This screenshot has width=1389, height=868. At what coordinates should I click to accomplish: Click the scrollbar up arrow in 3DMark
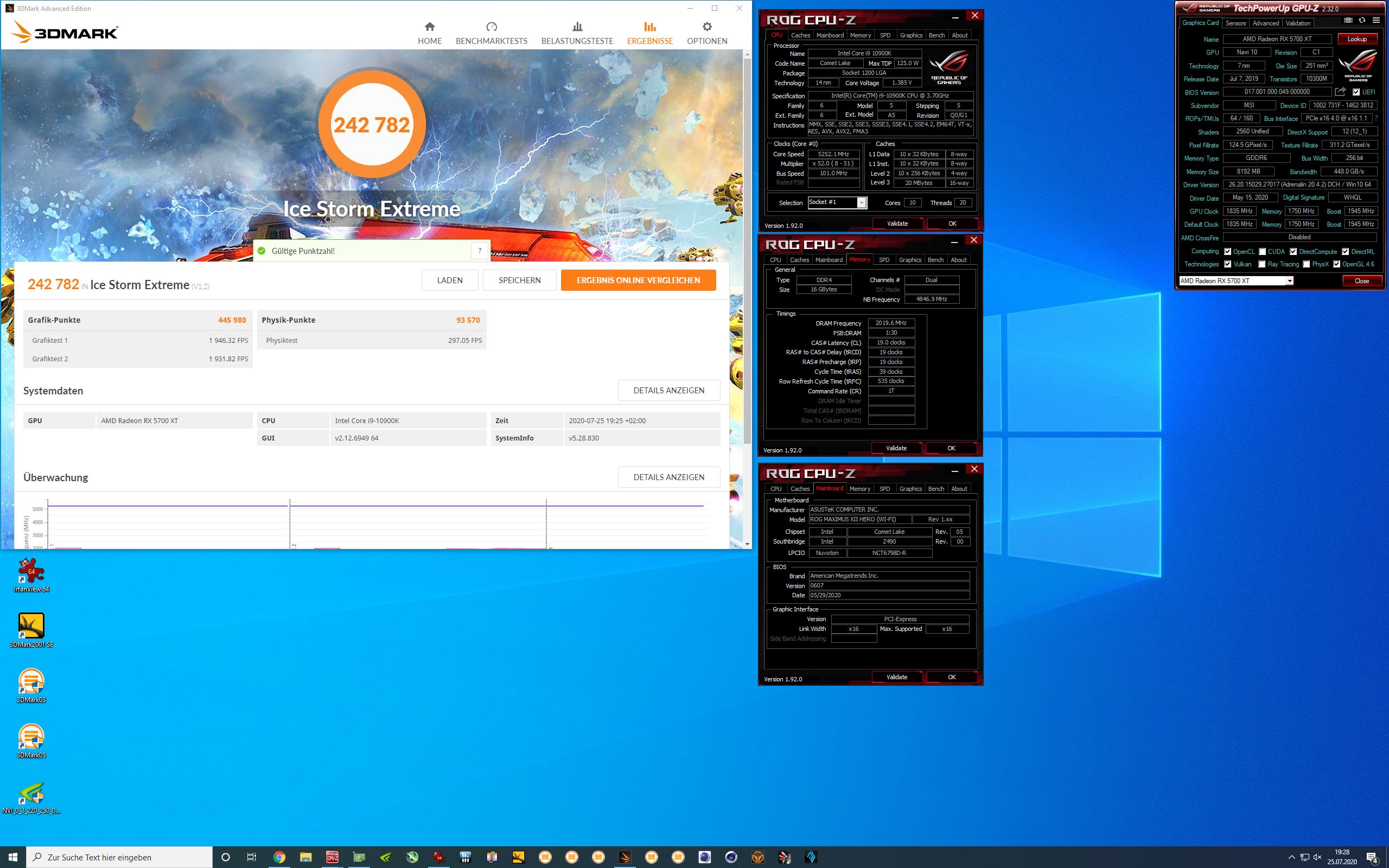tap(747, 54)
